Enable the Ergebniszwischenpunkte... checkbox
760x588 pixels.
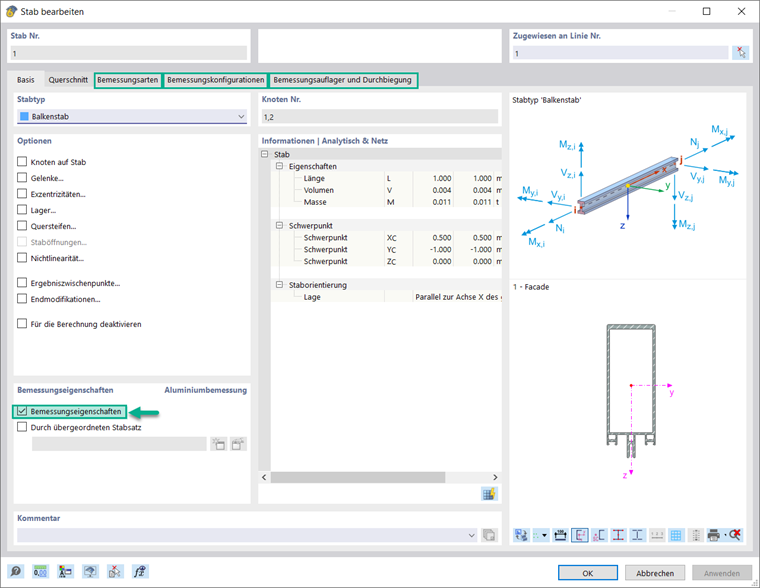click(x=22, y=283)
